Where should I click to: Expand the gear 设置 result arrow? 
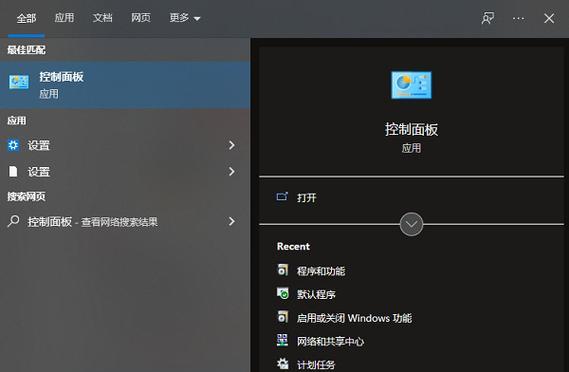point(232,145)
